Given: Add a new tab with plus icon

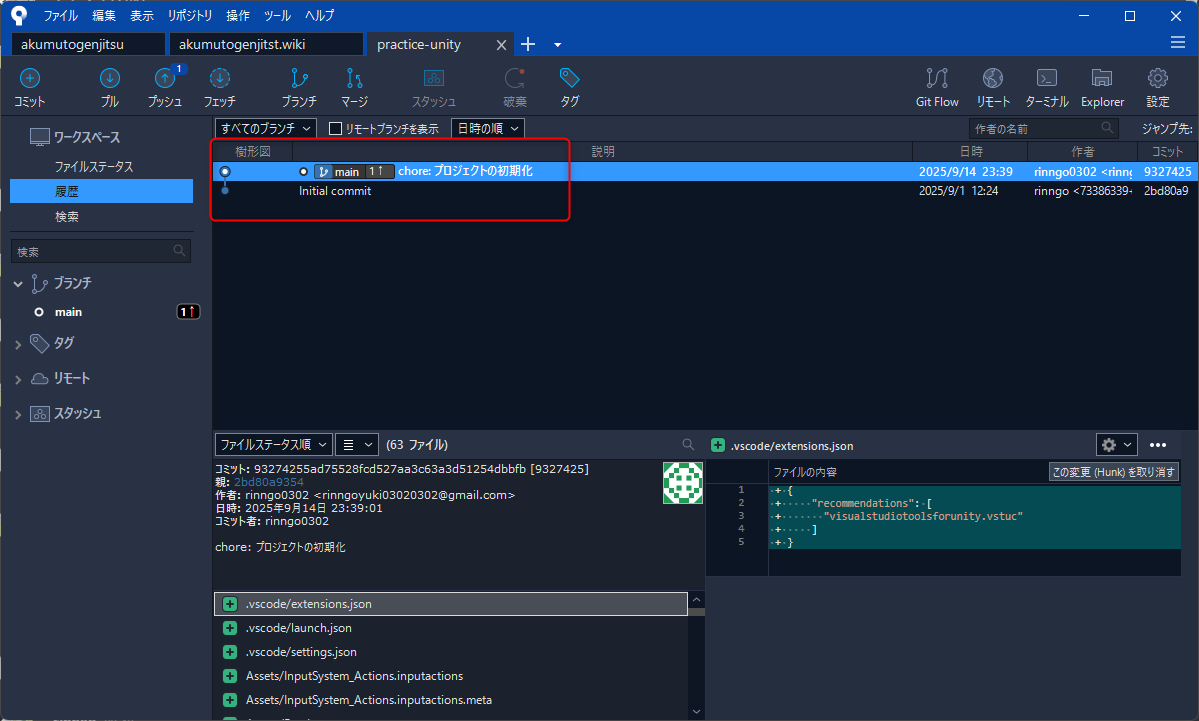Looking at the screenshot, I should click(x=528, y=44).
